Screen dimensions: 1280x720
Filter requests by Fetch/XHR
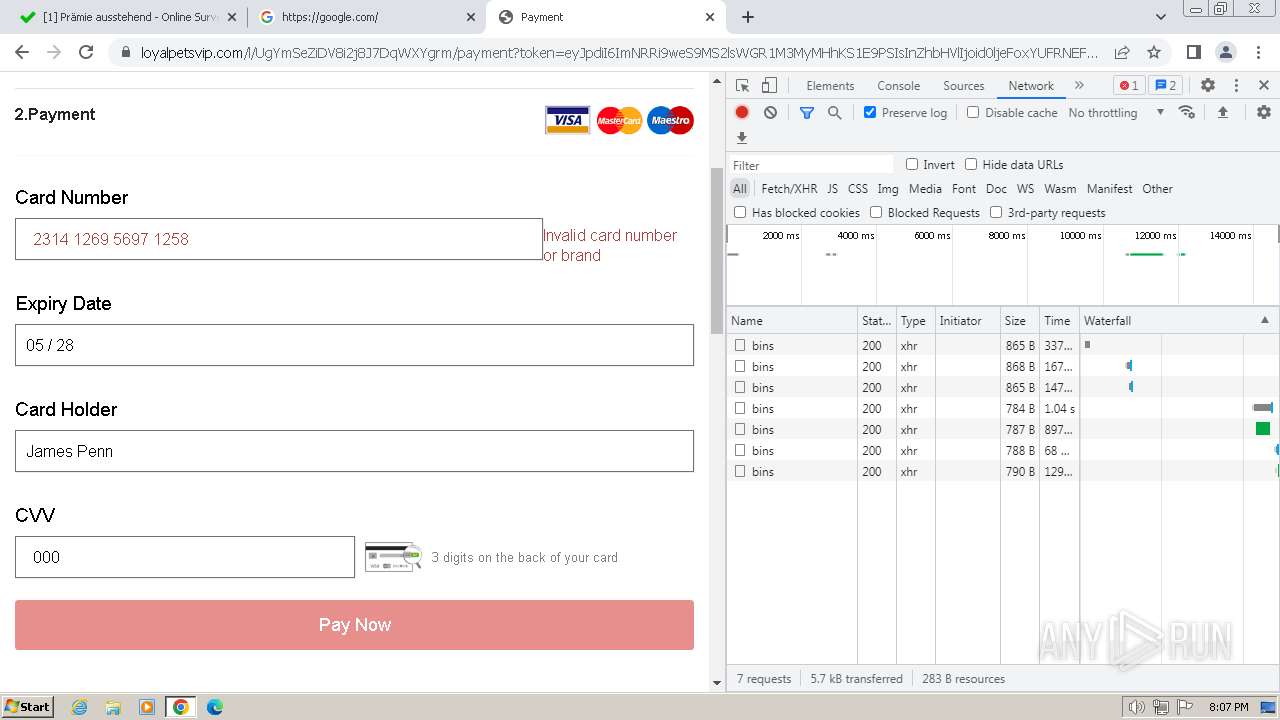point(789,188)
